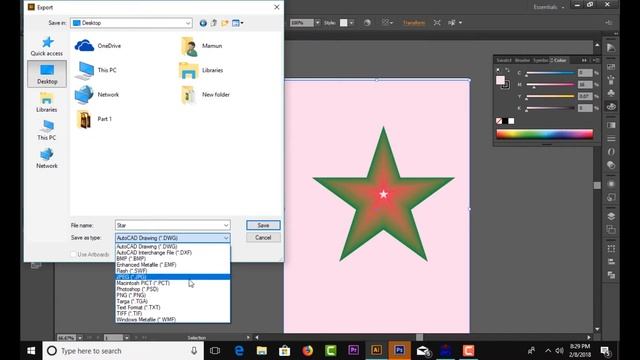Collapse Color panel with double-arrow icon
Image resolution: width=640 pixels, height=360 pixels.
pyautogui.click(x=584, y=60)
